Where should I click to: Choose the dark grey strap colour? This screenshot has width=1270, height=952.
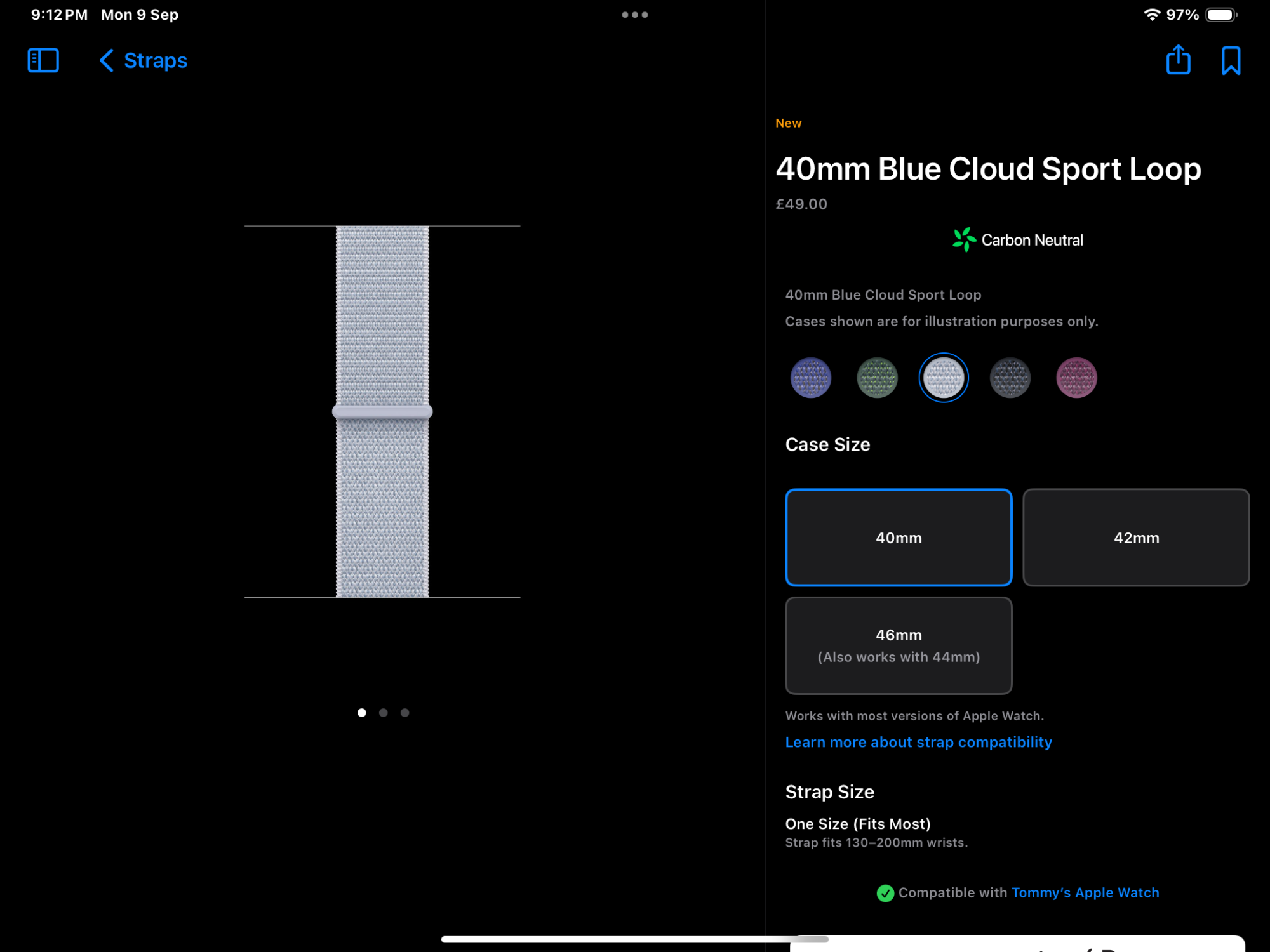[x=1010, y=378]
